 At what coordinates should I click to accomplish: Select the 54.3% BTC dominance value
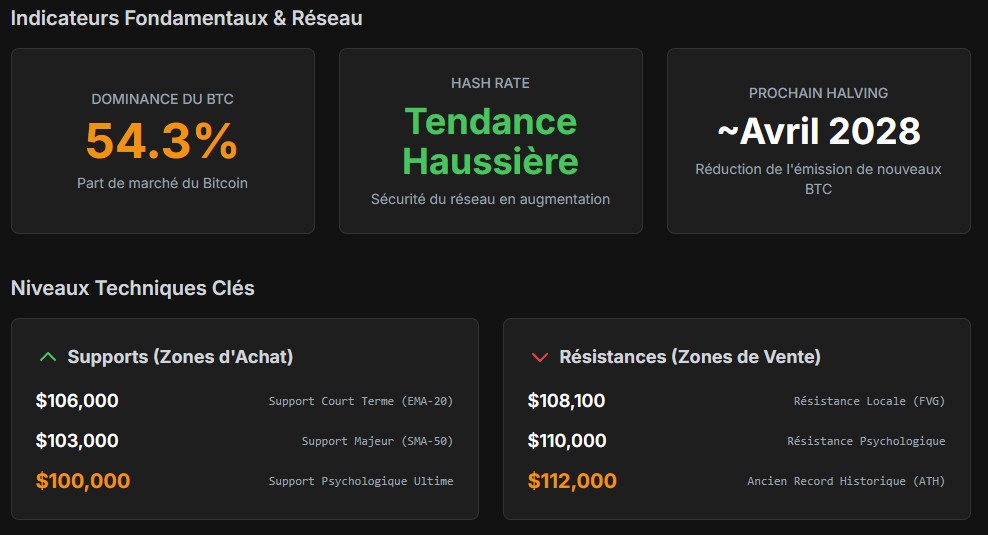pos(162,141)
